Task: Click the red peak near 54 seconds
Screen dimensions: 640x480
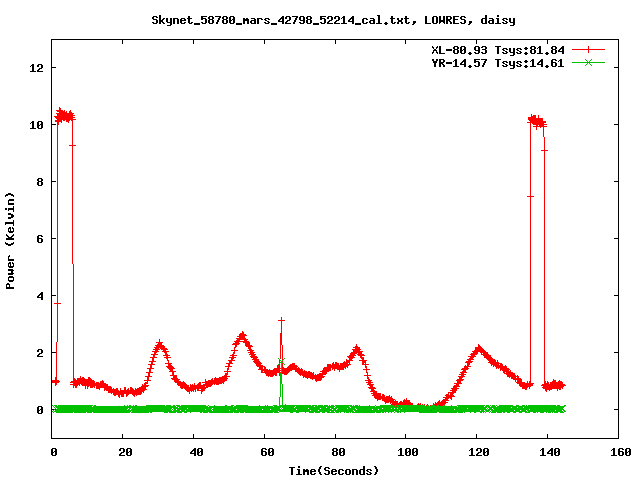Action: click(x=242, y=336)
